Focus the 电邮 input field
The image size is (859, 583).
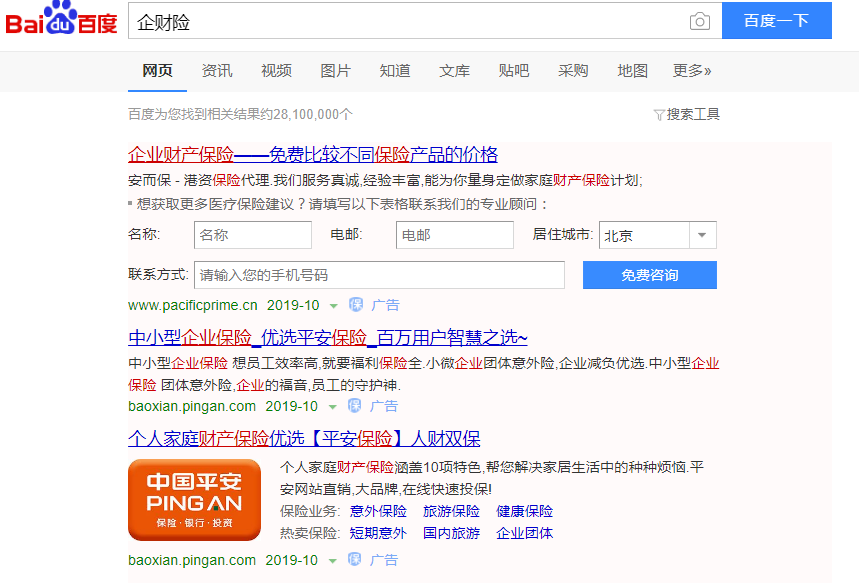click(x=455, y=235)
